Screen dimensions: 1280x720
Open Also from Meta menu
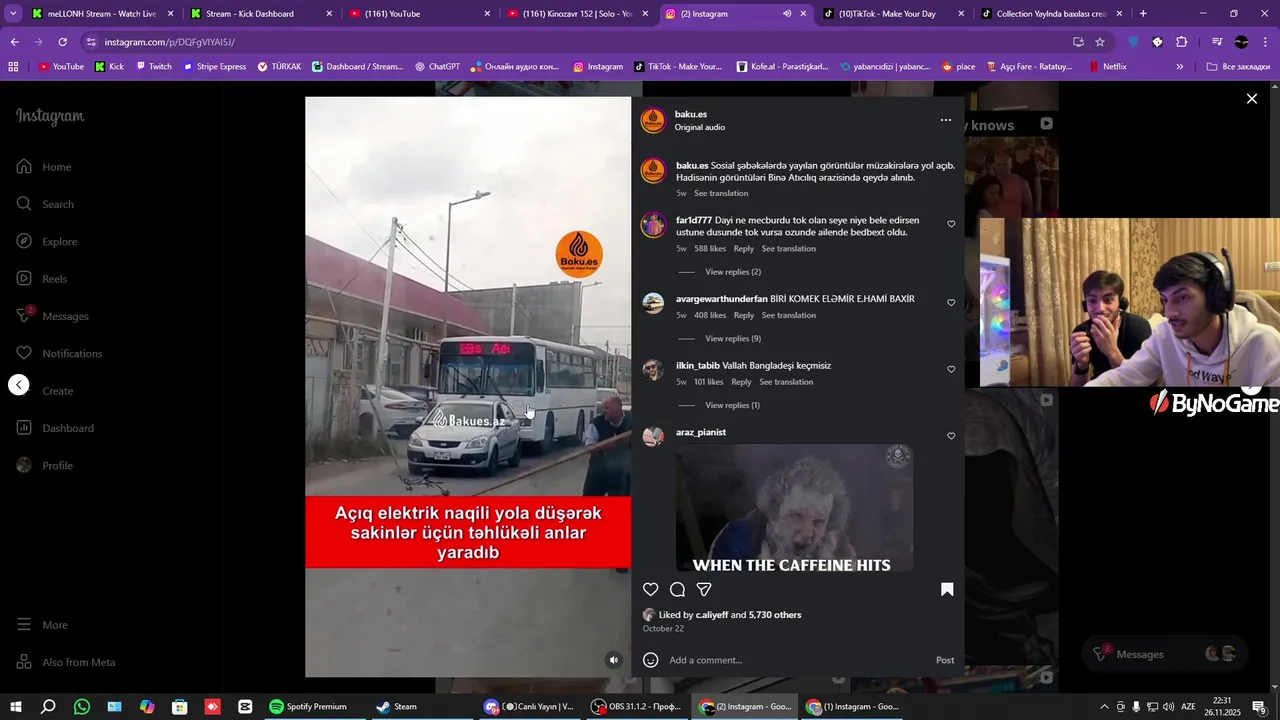click(65, 662)
